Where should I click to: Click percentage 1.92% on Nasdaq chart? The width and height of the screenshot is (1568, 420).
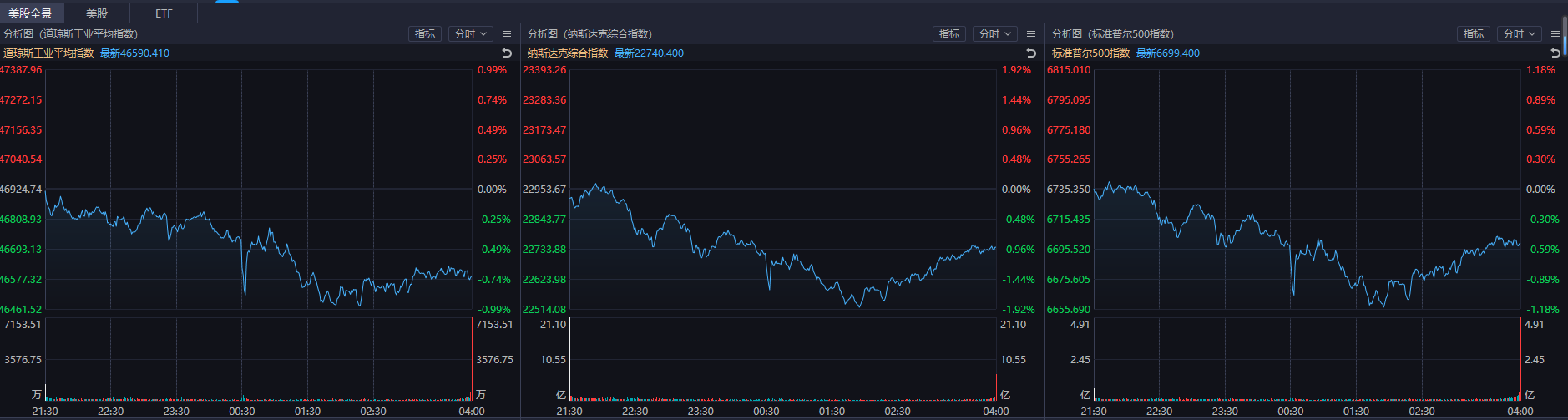(1016, 70)
